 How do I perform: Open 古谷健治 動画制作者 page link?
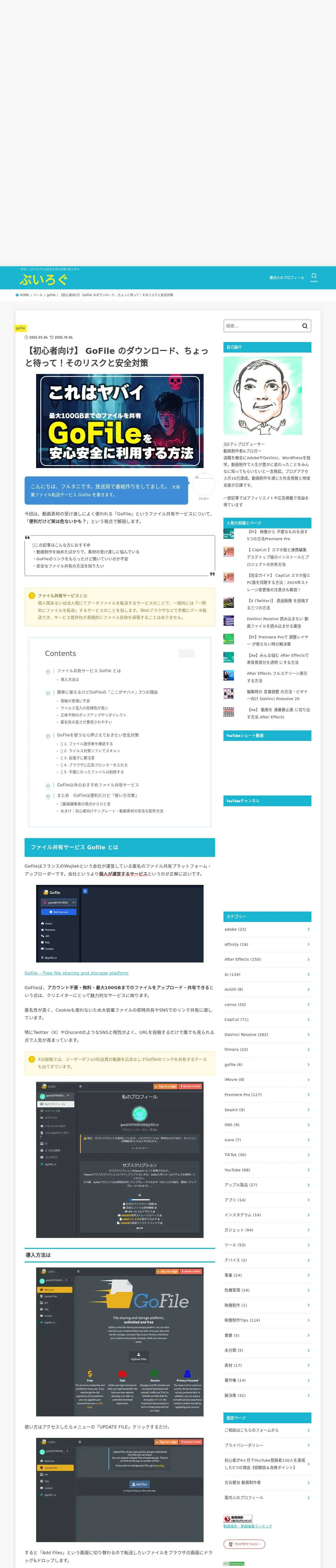coord(267,1482)
